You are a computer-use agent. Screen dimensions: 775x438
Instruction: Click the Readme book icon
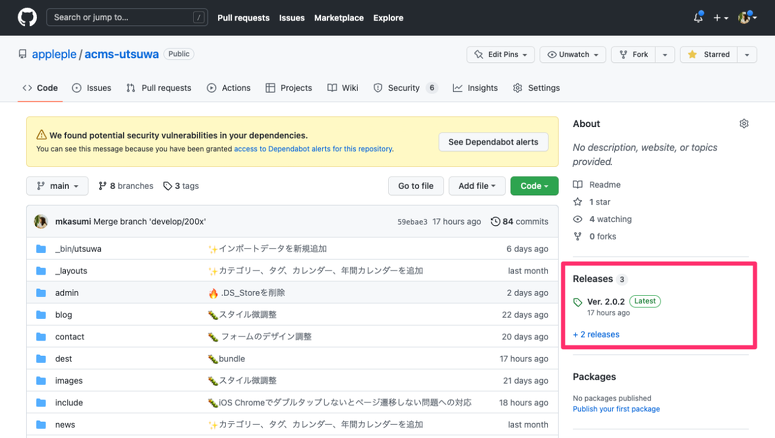coord(577,184)
